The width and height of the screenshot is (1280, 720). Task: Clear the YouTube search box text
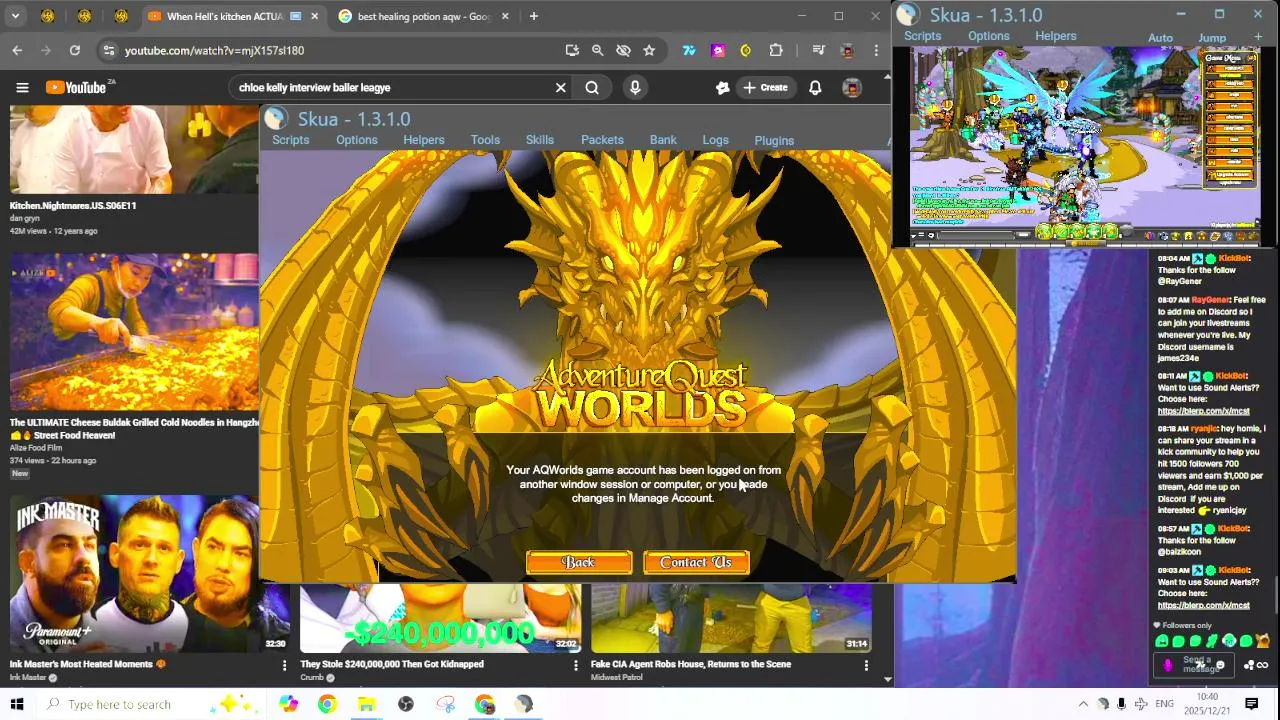point(561,88)
